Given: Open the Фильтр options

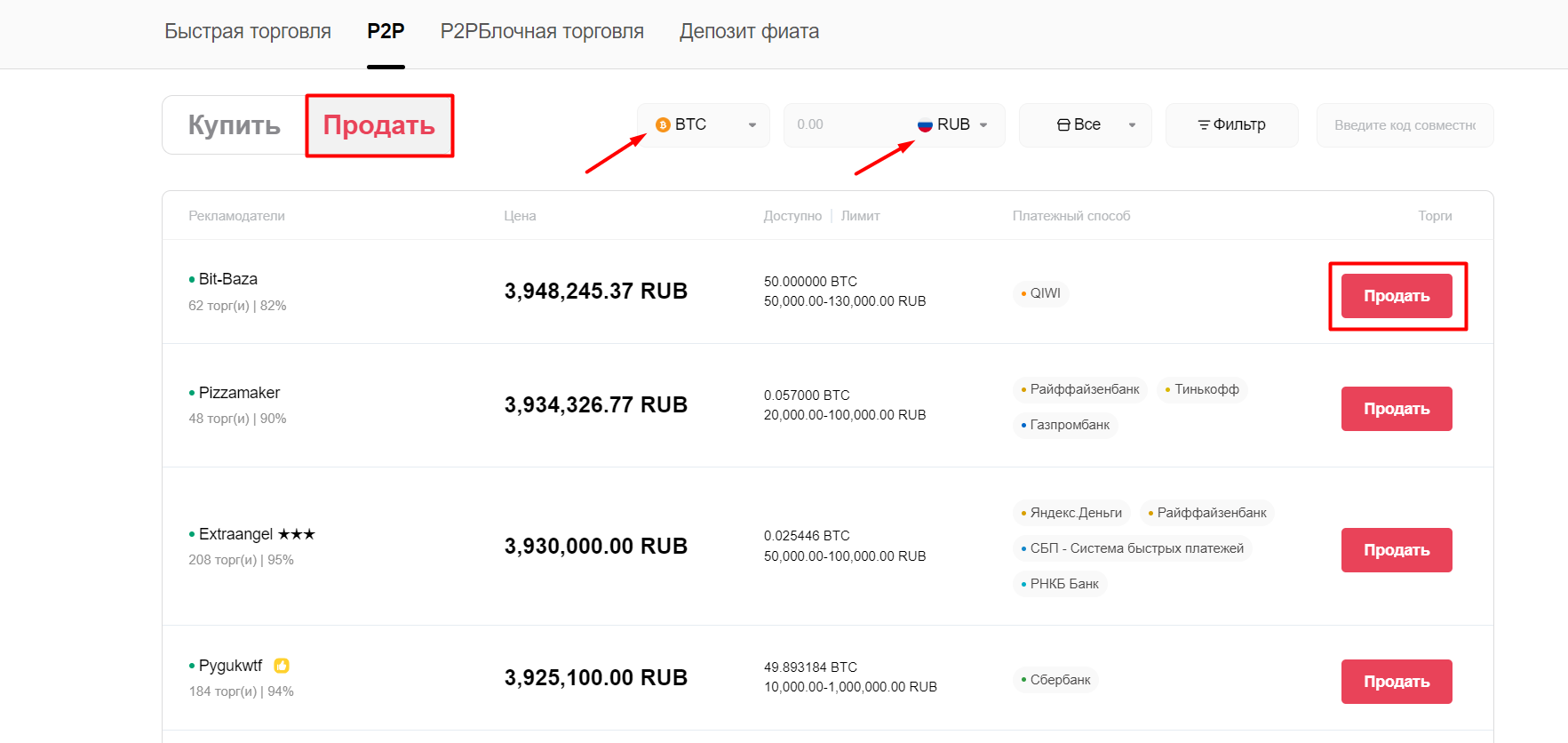Looking at the screenshot, I should (1232, 125).
